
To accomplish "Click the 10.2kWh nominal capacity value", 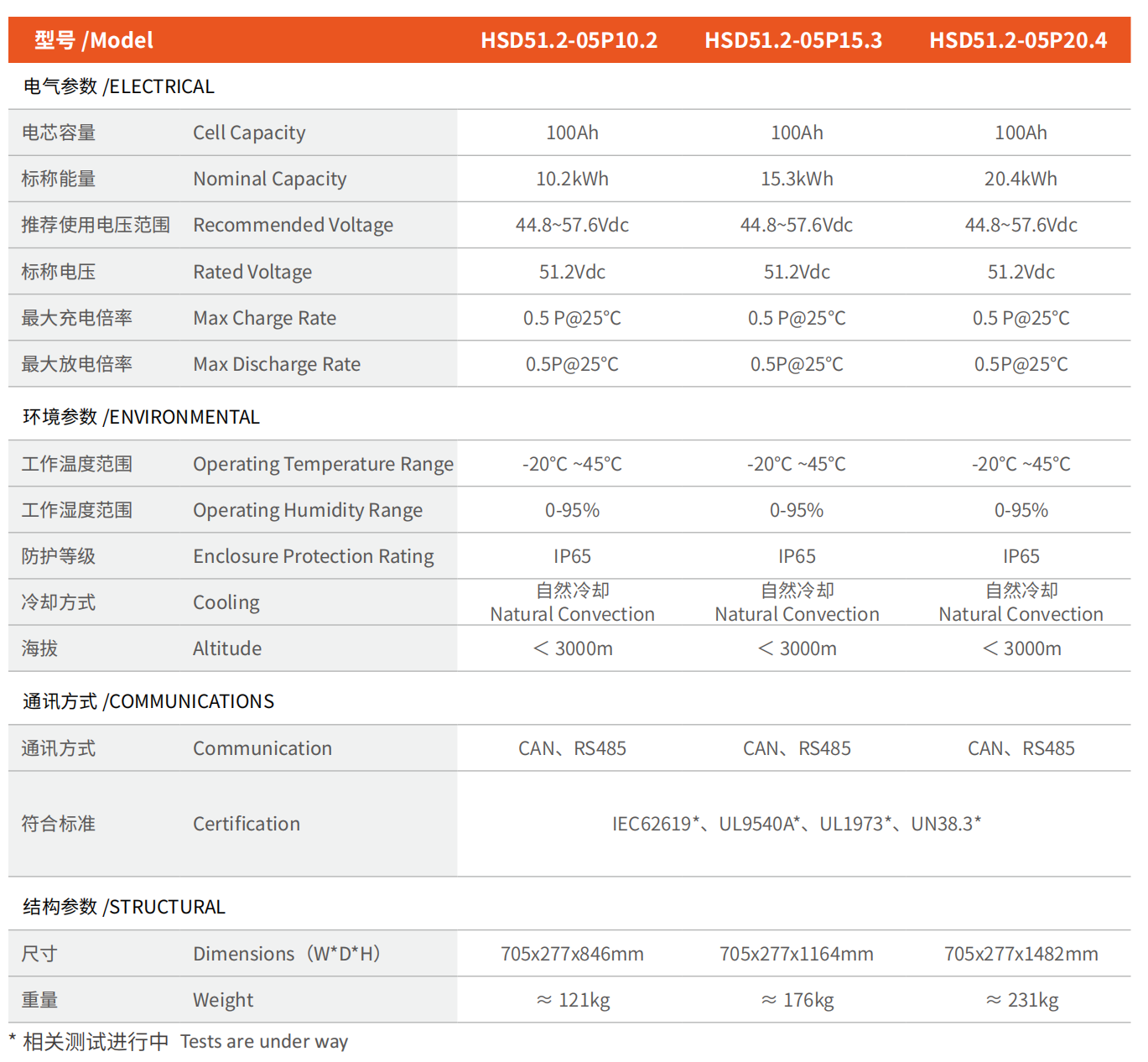I will (x=573, y=179).
